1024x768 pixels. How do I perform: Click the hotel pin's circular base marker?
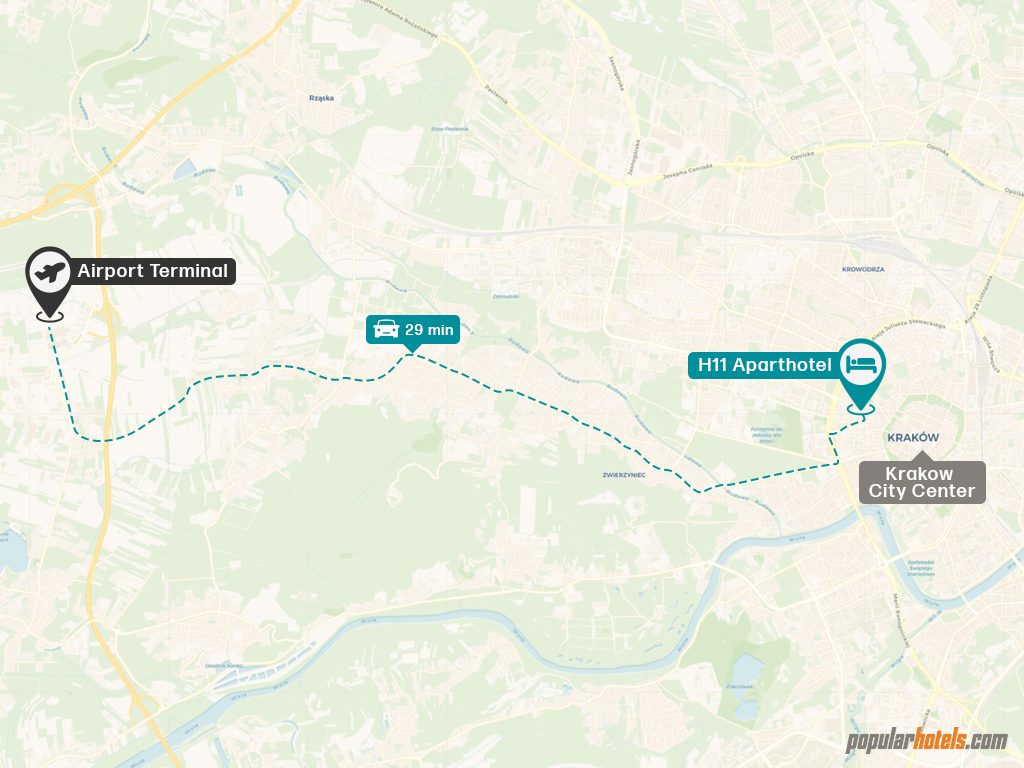(861, 409)
